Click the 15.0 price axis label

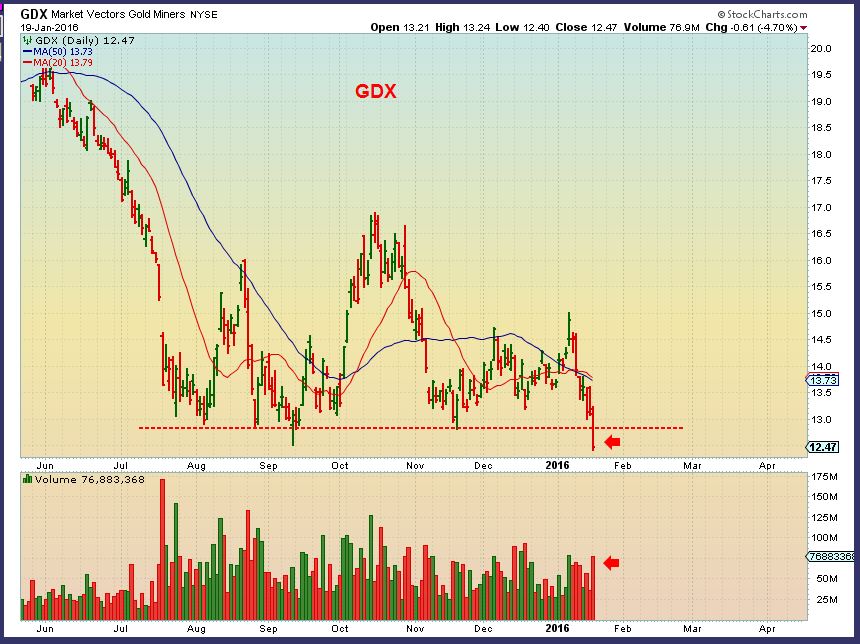point(821,314)
